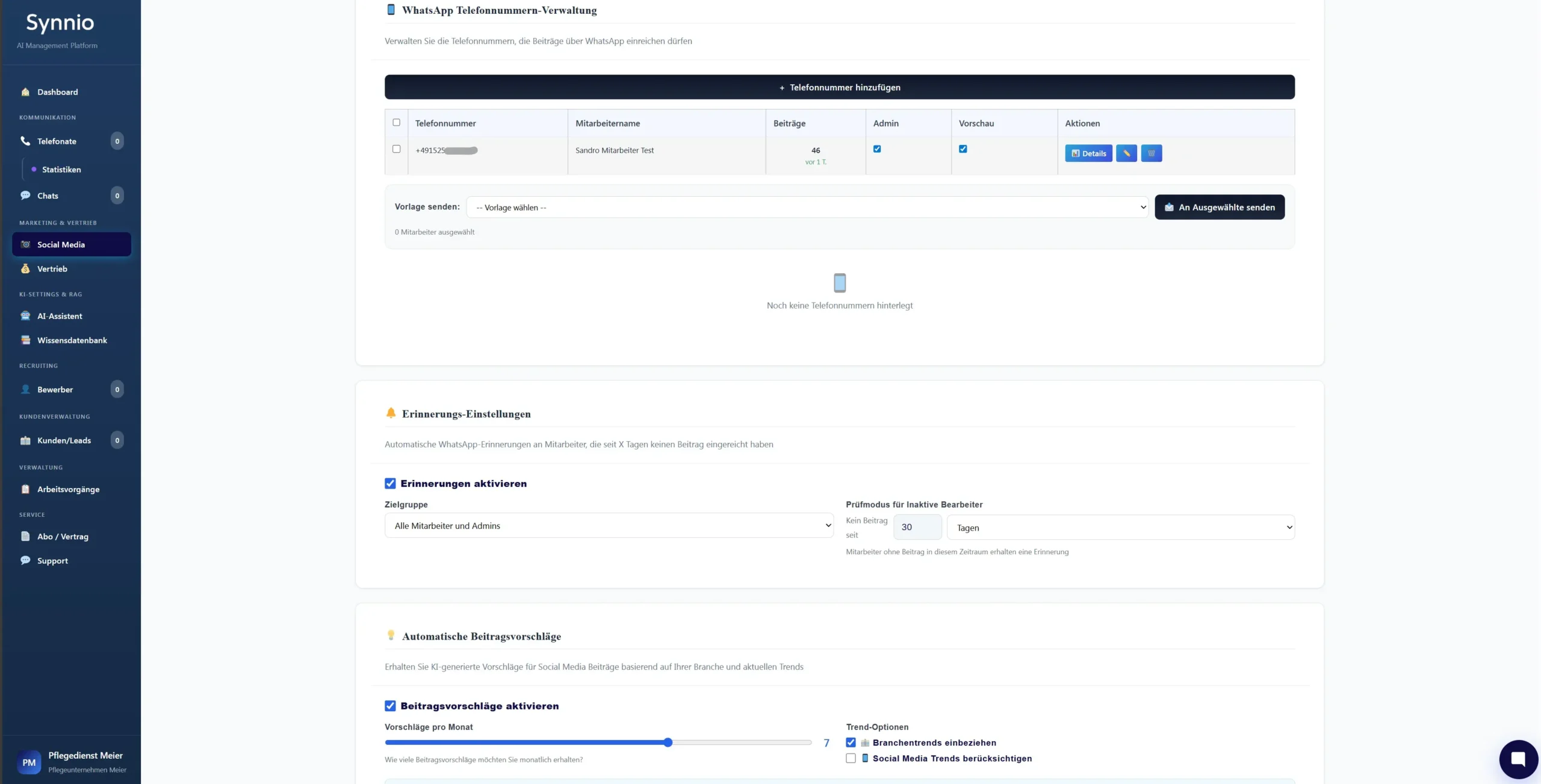Viewport: 1541px width, 784px height.
Task: Click the Vorschläge pro Monat slider handle
Action: pos(668,742)
